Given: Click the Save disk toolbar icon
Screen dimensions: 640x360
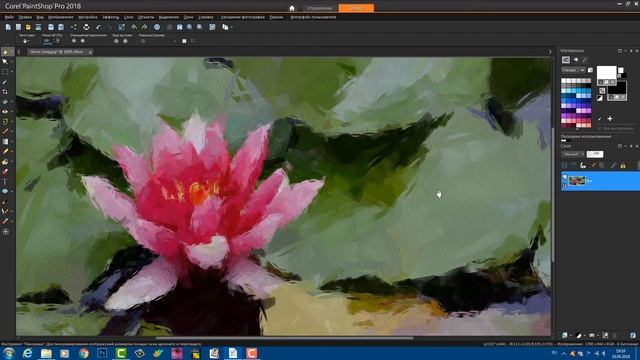Looking at the screenshot, I should 51,27.
